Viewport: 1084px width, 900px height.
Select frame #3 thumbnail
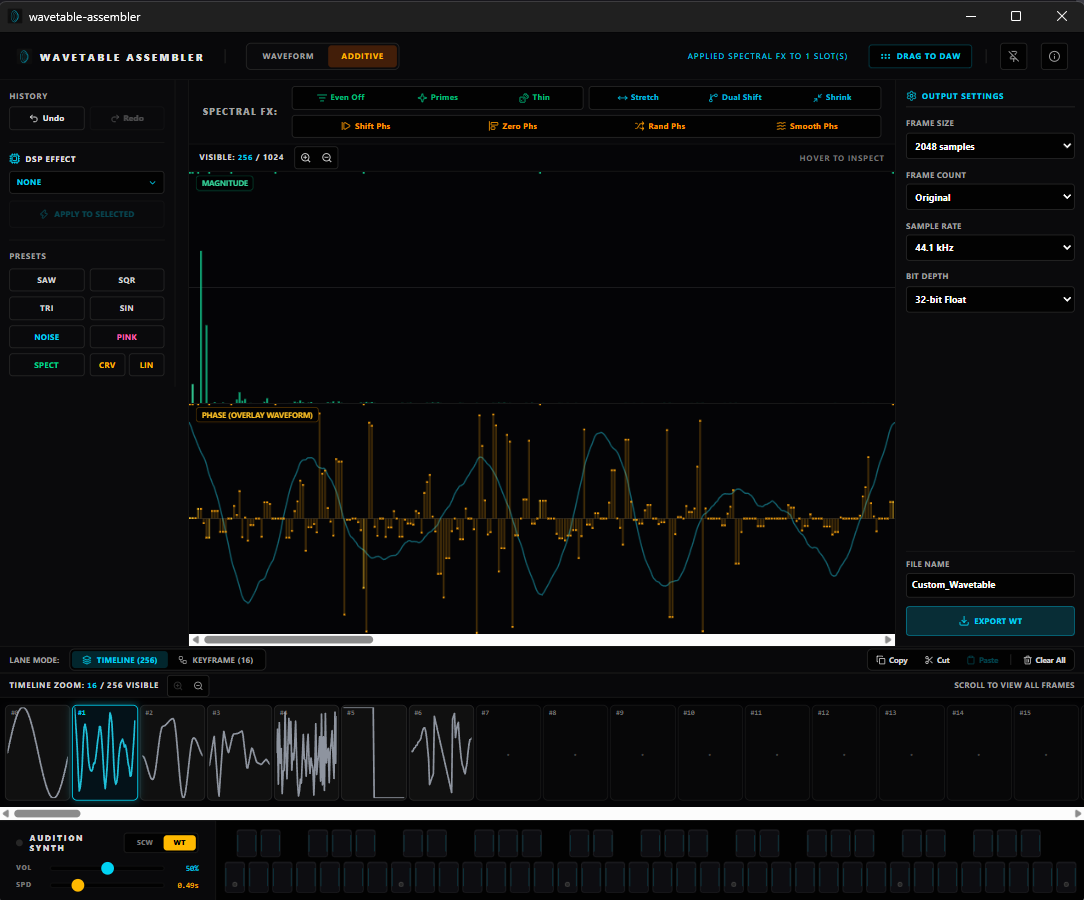pyautogui.click(x=239, y=753)
